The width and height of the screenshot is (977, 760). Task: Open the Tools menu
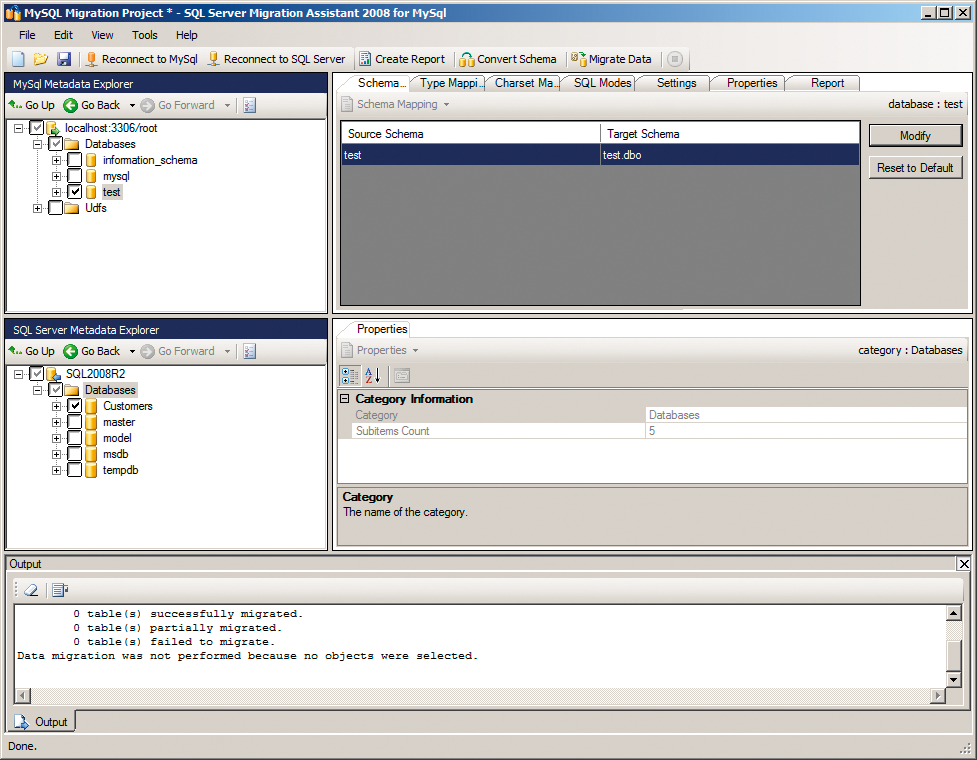pyautogui.click(x=144, y=35)
